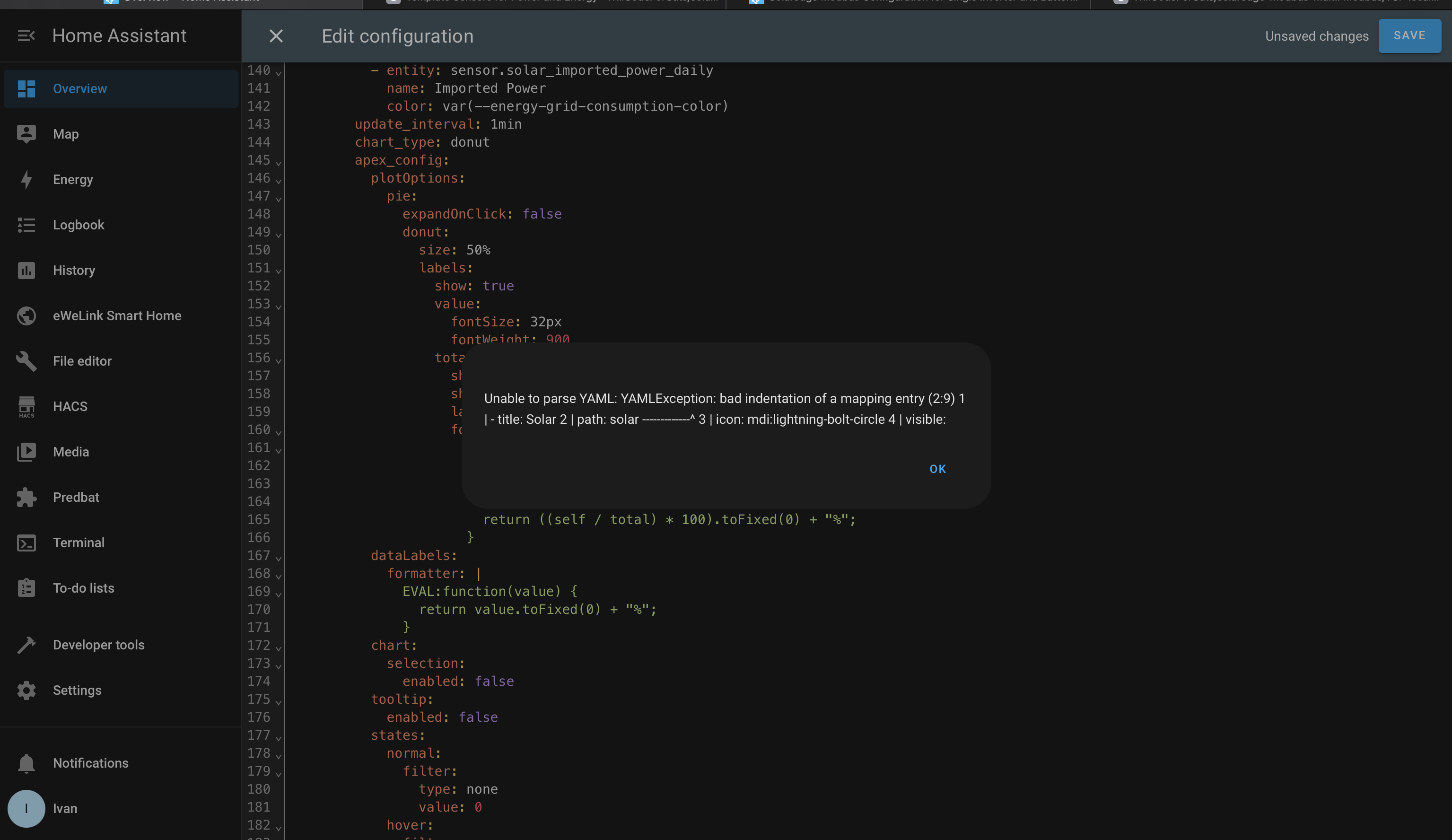Collapse the Home Assistant sidebar menu icon
Screen dimensions: 1452x840
26,36
